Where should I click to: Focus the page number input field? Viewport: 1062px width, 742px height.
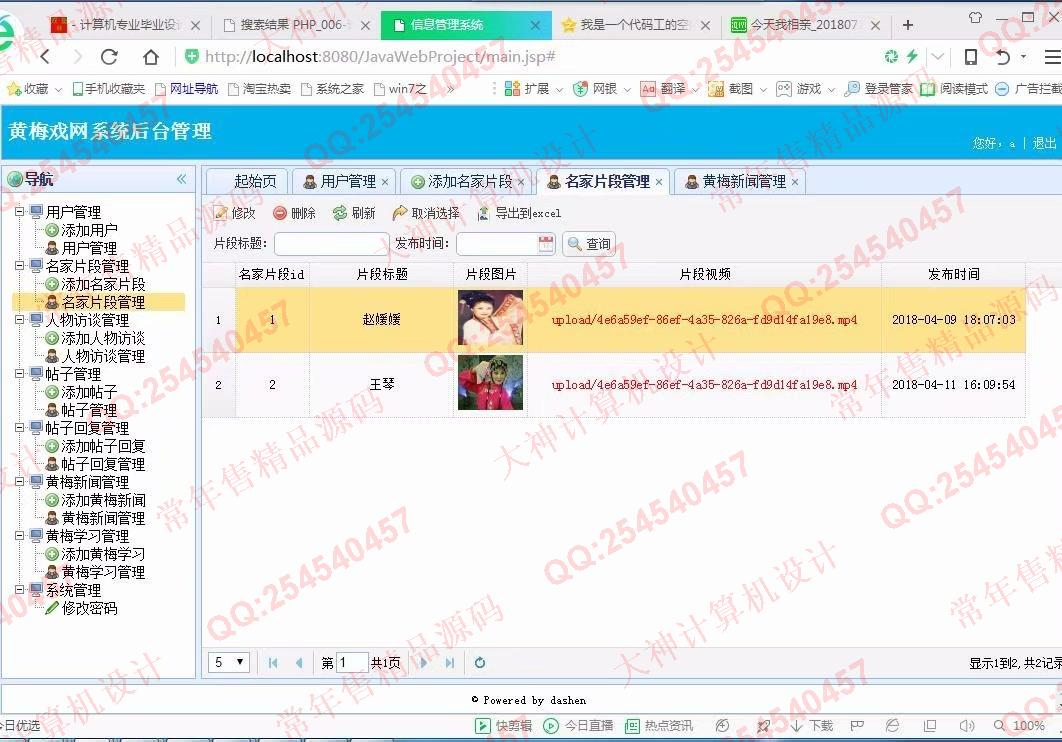(352, 662)
